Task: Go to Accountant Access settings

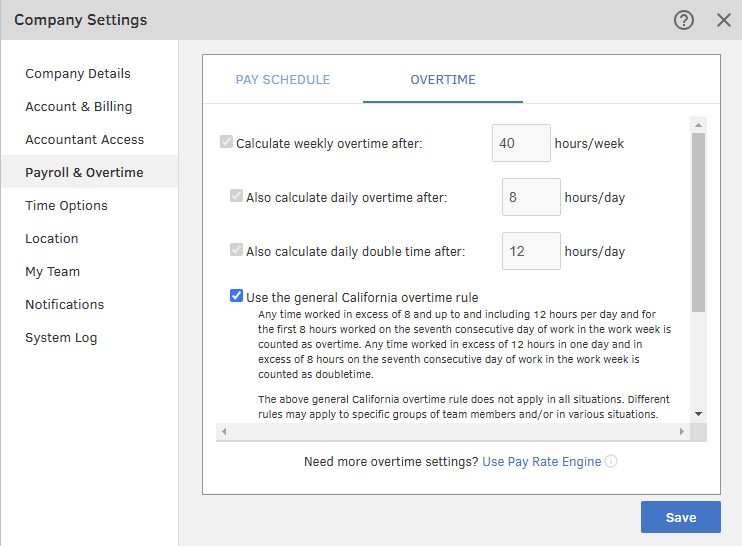Action: coord(85,140)
